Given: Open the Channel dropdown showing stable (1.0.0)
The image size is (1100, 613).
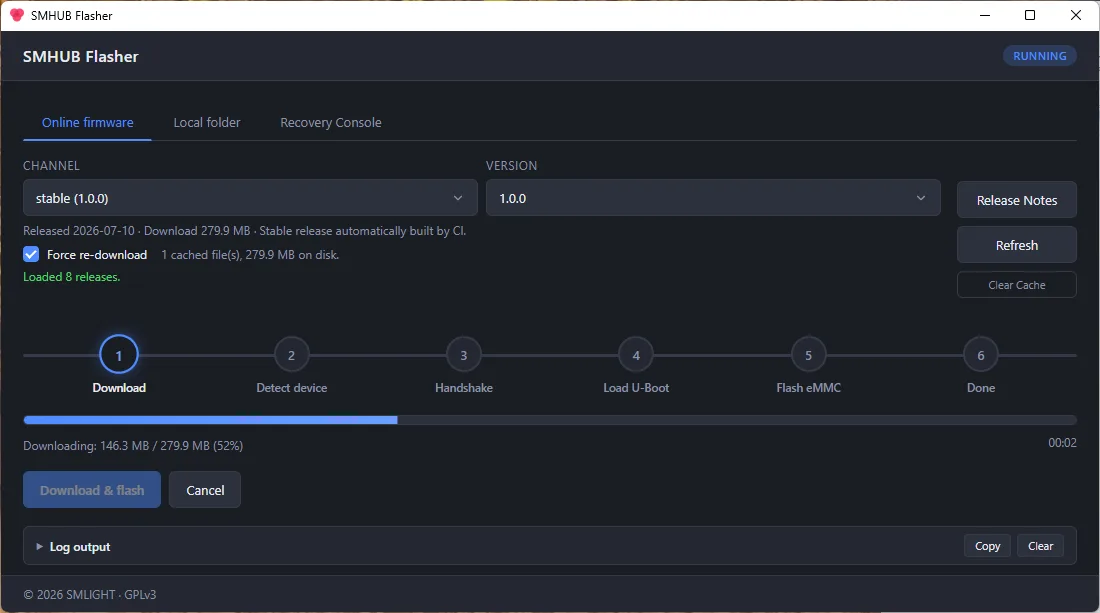Looking at the screenshot, I should click(x=250, y=198).
